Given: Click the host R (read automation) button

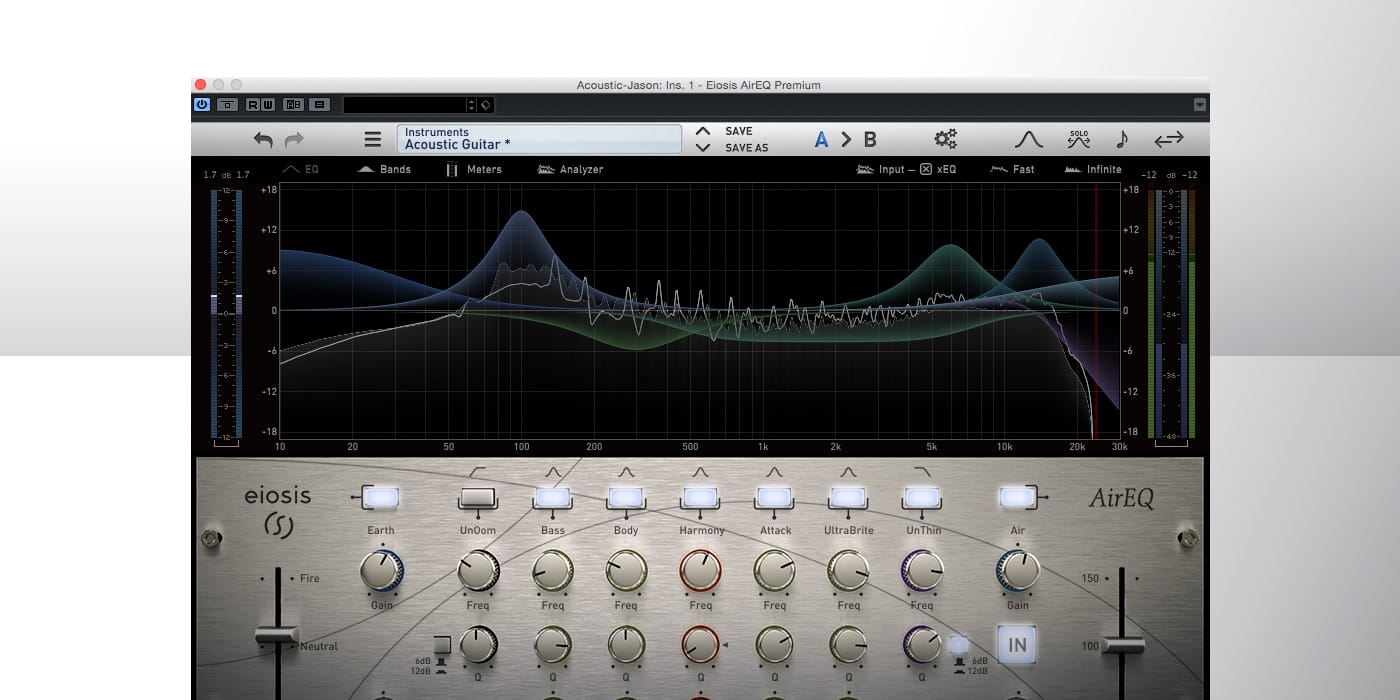Looking at the screenshot, I should click(x=253, y=104).
